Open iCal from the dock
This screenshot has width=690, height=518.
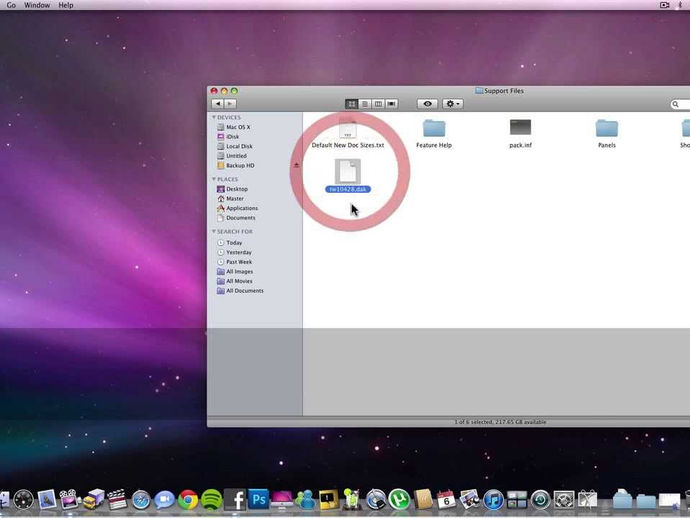tap(446, 500)
